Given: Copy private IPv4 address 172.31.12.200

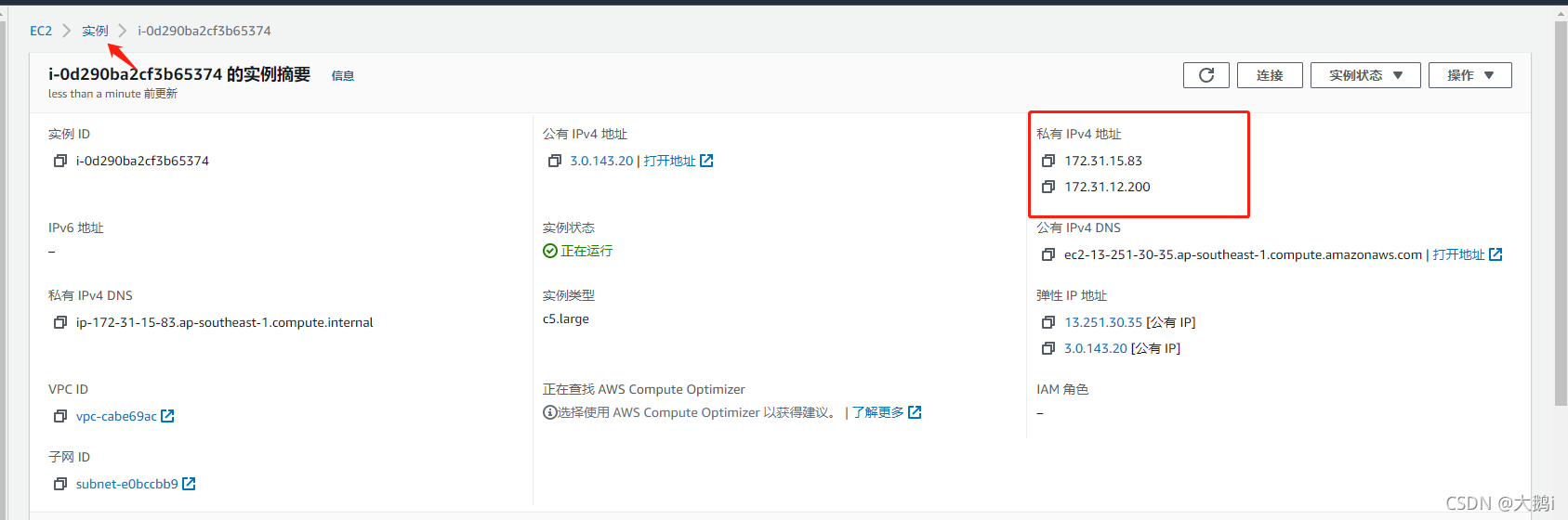Looking at the screenshot, I should pos(1048,187).
